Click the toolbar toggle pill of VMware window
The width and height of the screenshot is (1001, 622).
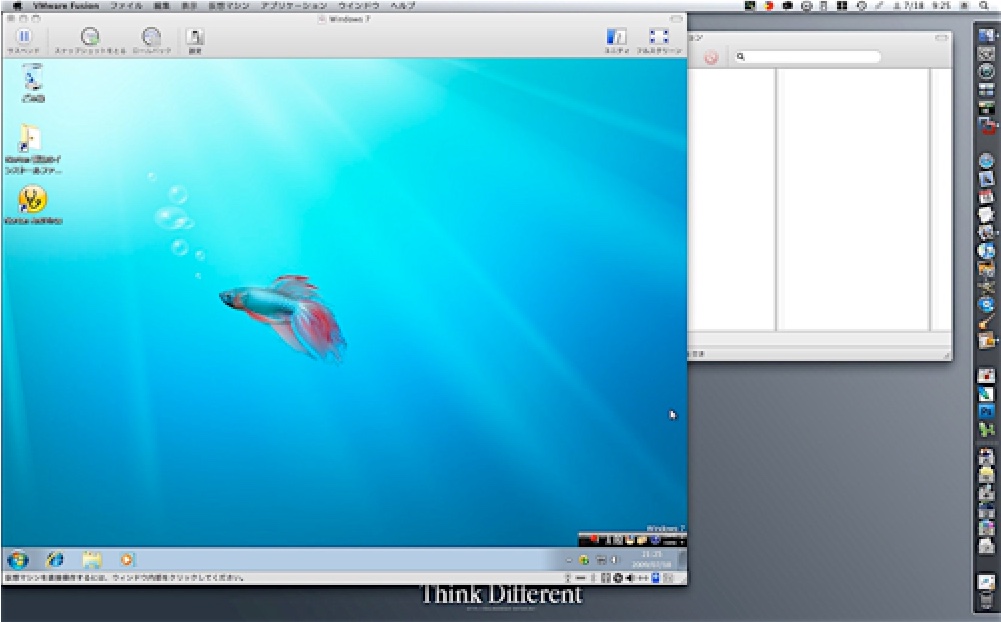676,19
